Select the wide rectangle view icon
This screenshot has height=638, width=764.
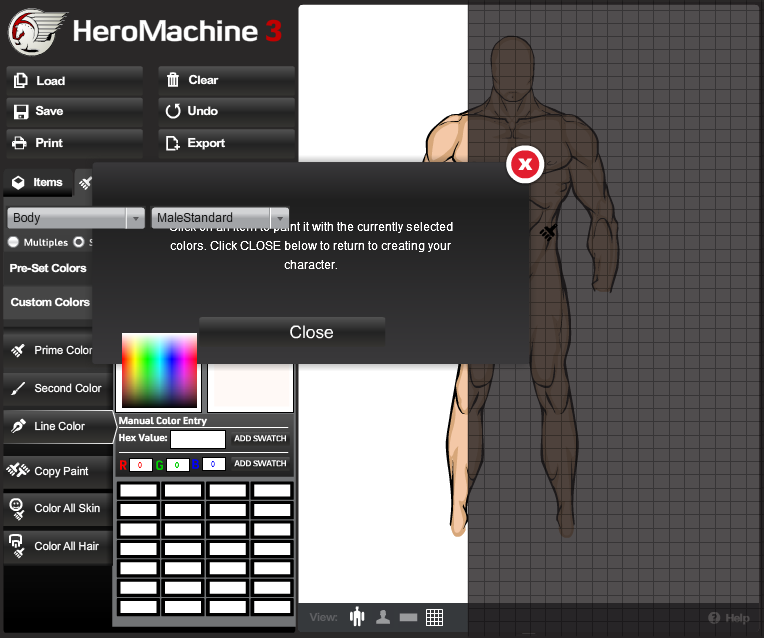(408, 618)
